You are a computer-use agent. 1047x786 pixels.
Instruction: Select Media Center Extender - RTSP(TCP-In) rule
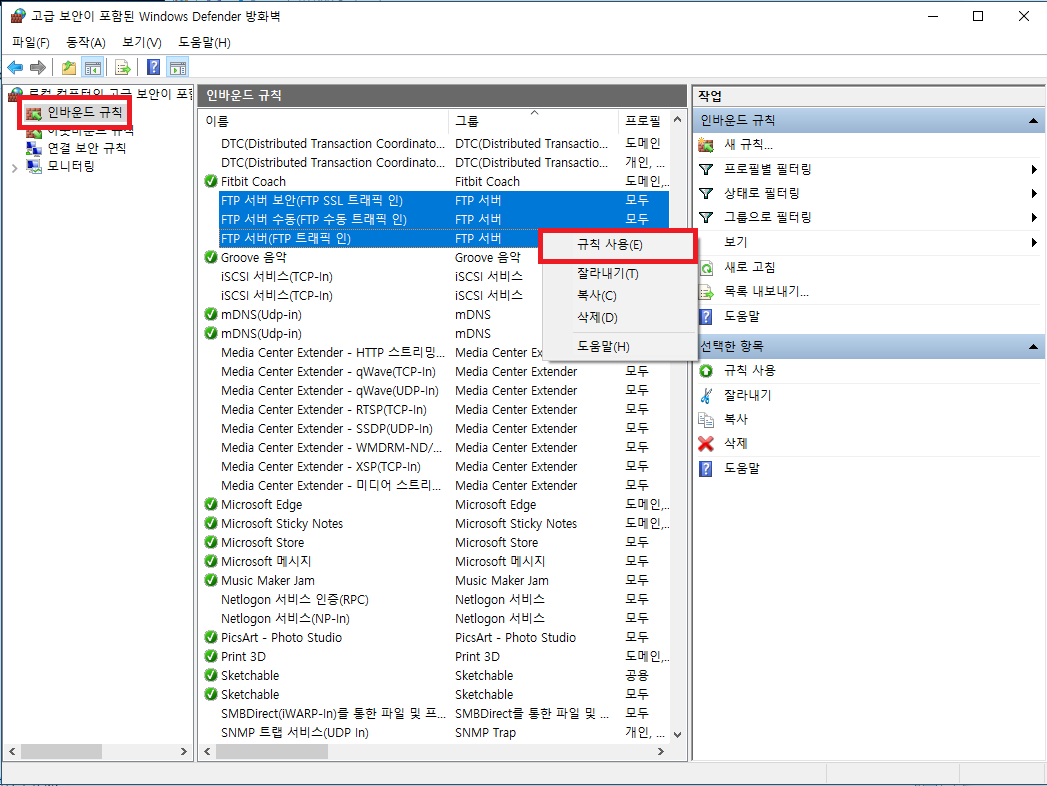434,409
